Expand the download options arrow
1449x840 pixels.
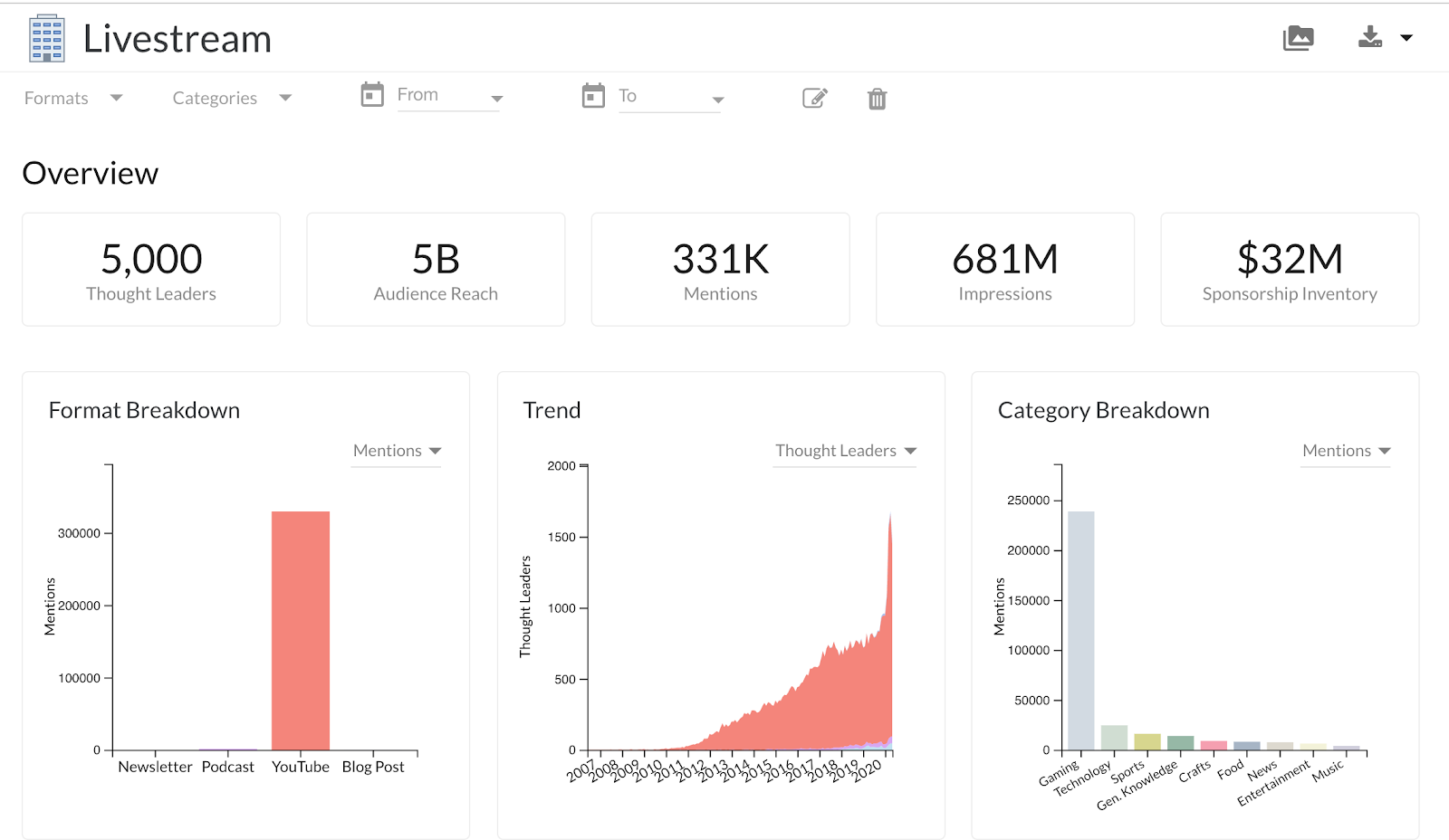pos(1406,38)
